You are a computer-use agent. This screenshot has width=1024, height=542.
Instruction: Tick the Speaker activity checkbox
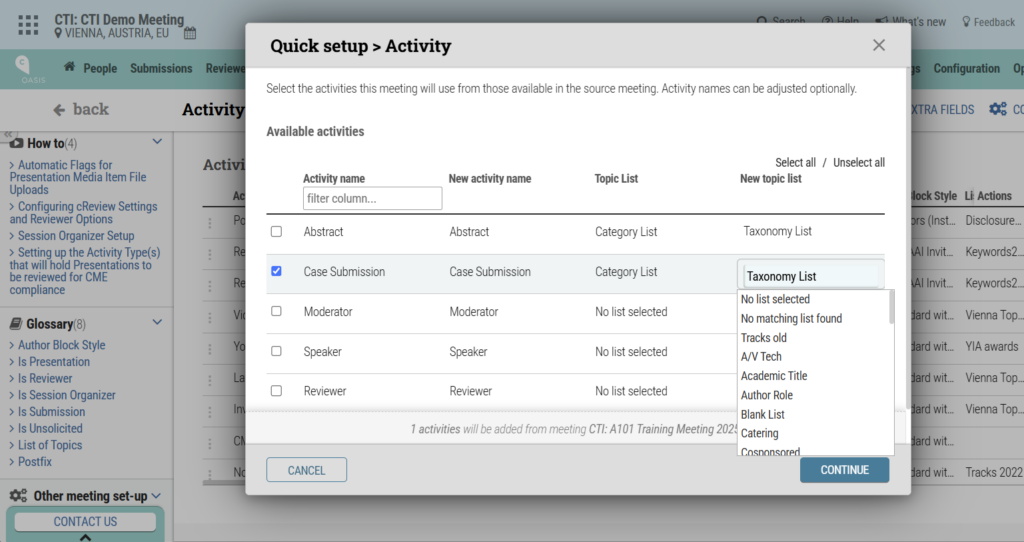(x=277, y=351)
